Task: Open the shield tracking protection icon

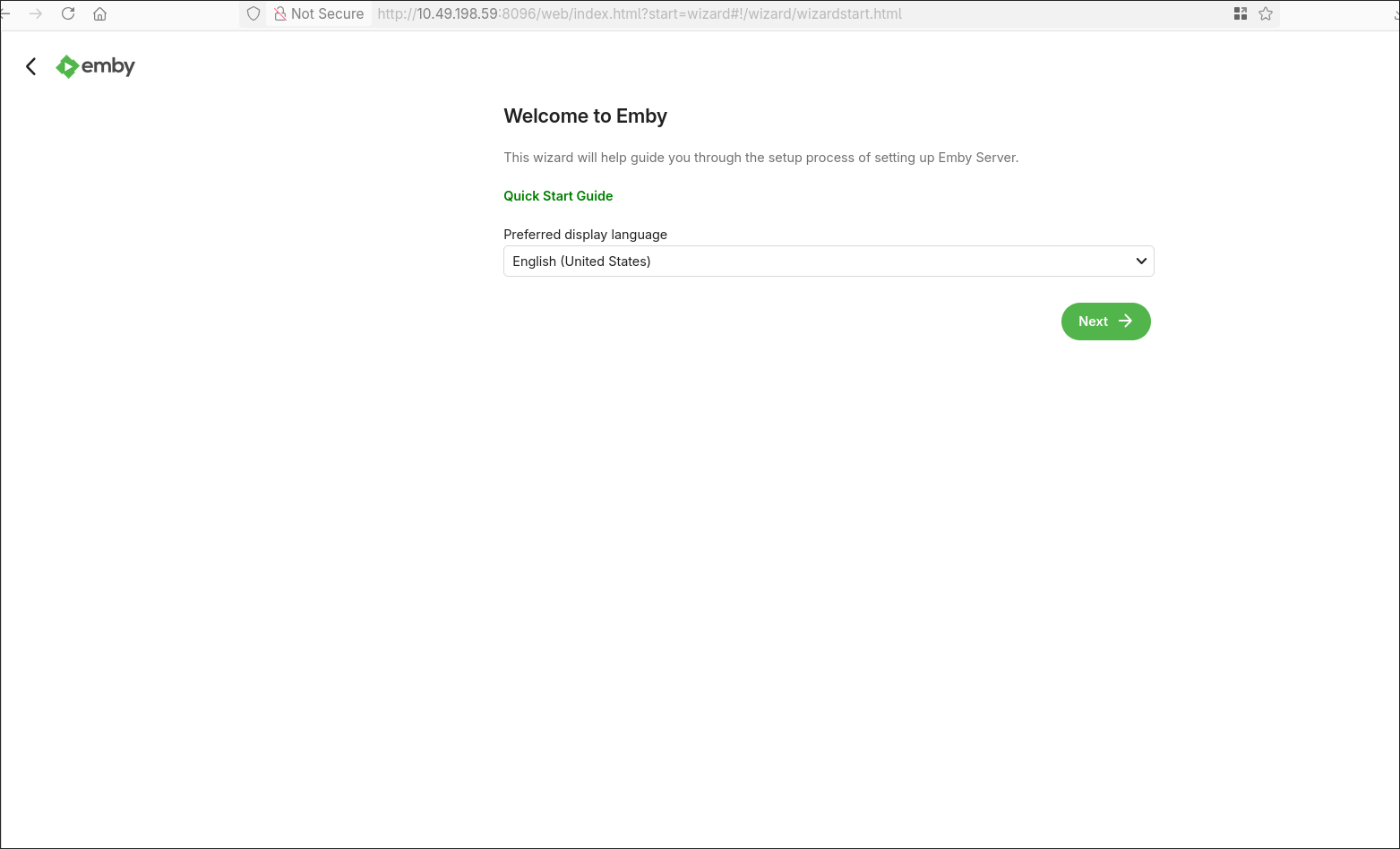Action: click(x=253, y=13)
